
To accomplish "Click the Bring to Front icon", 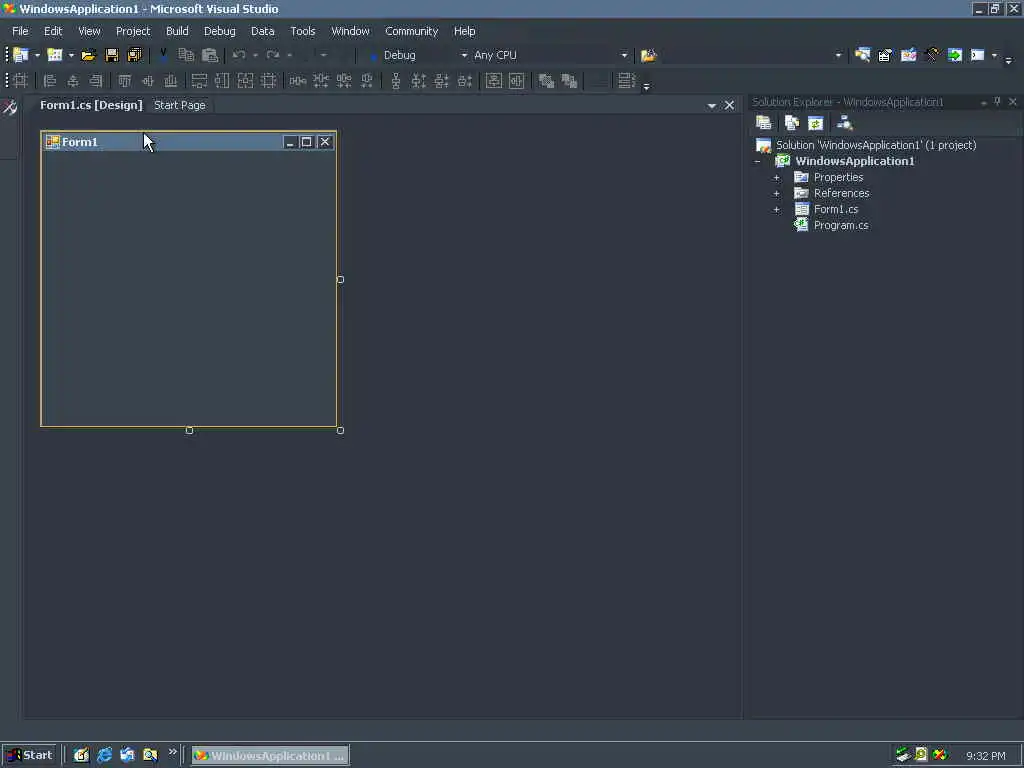I will pos(546,81).
